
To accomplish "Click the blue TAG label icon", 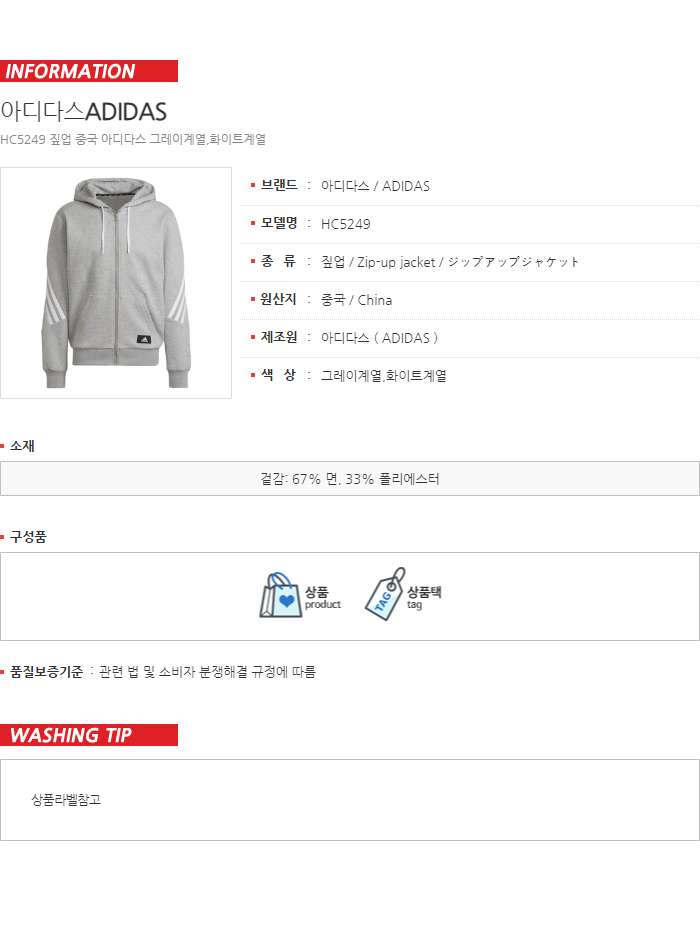I will pyautogui.click(x=385, y=594).
